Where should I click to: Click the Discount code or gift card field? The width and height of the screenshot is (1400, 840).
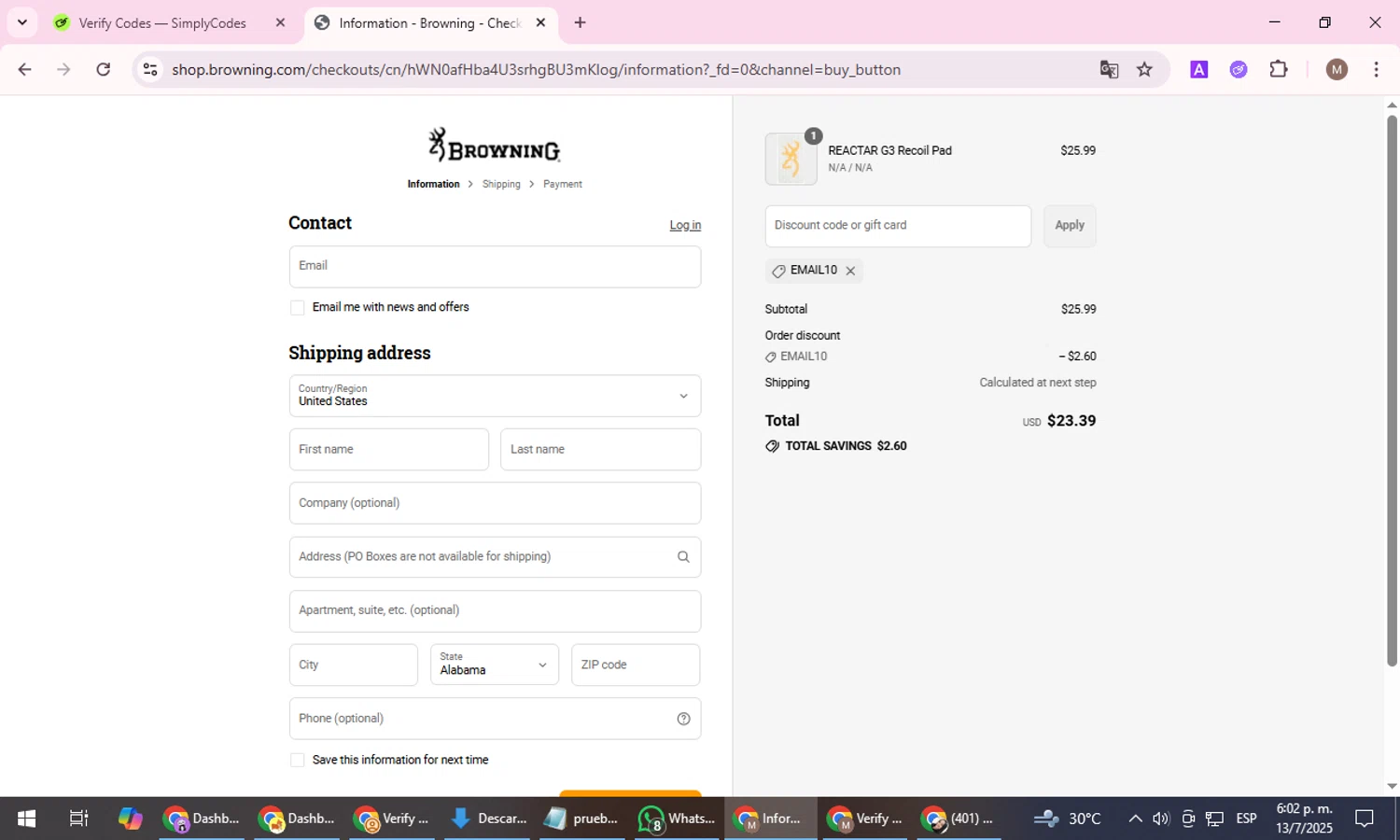[x=898, y=226]
